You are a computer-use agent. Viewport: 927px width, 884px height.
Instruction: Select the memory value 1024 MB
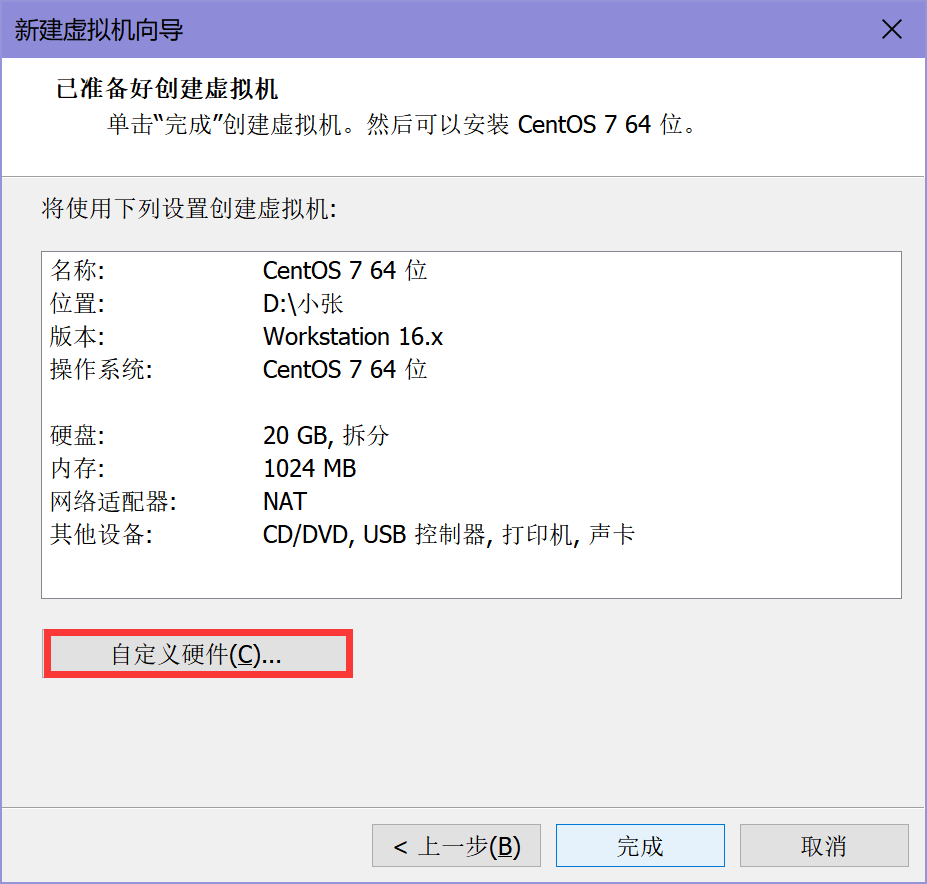click(x=310, y=468)
